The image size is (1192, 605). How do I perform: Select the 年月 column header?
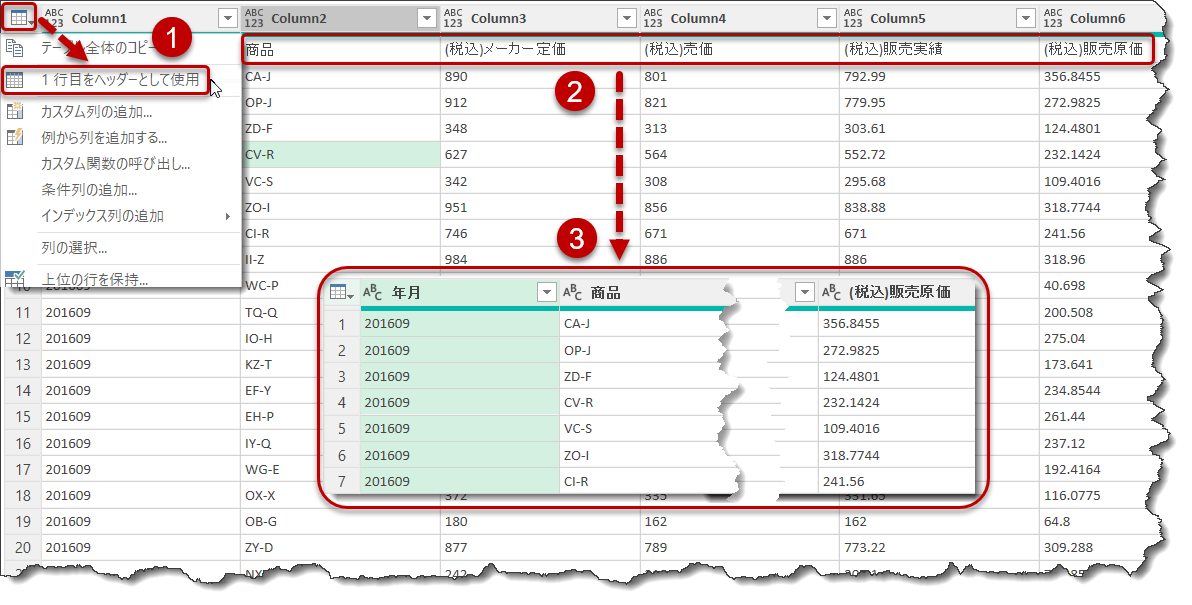[x=459, y=293]
